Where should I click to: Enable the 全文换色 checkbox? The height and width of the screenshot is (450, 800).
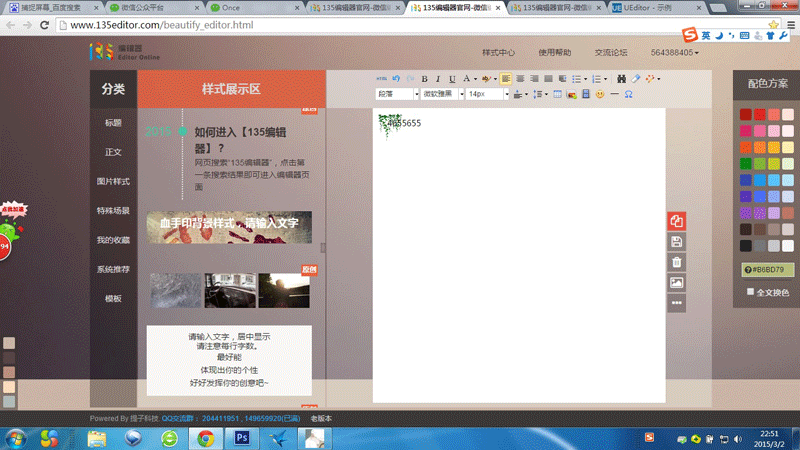(x=751, y=292)
